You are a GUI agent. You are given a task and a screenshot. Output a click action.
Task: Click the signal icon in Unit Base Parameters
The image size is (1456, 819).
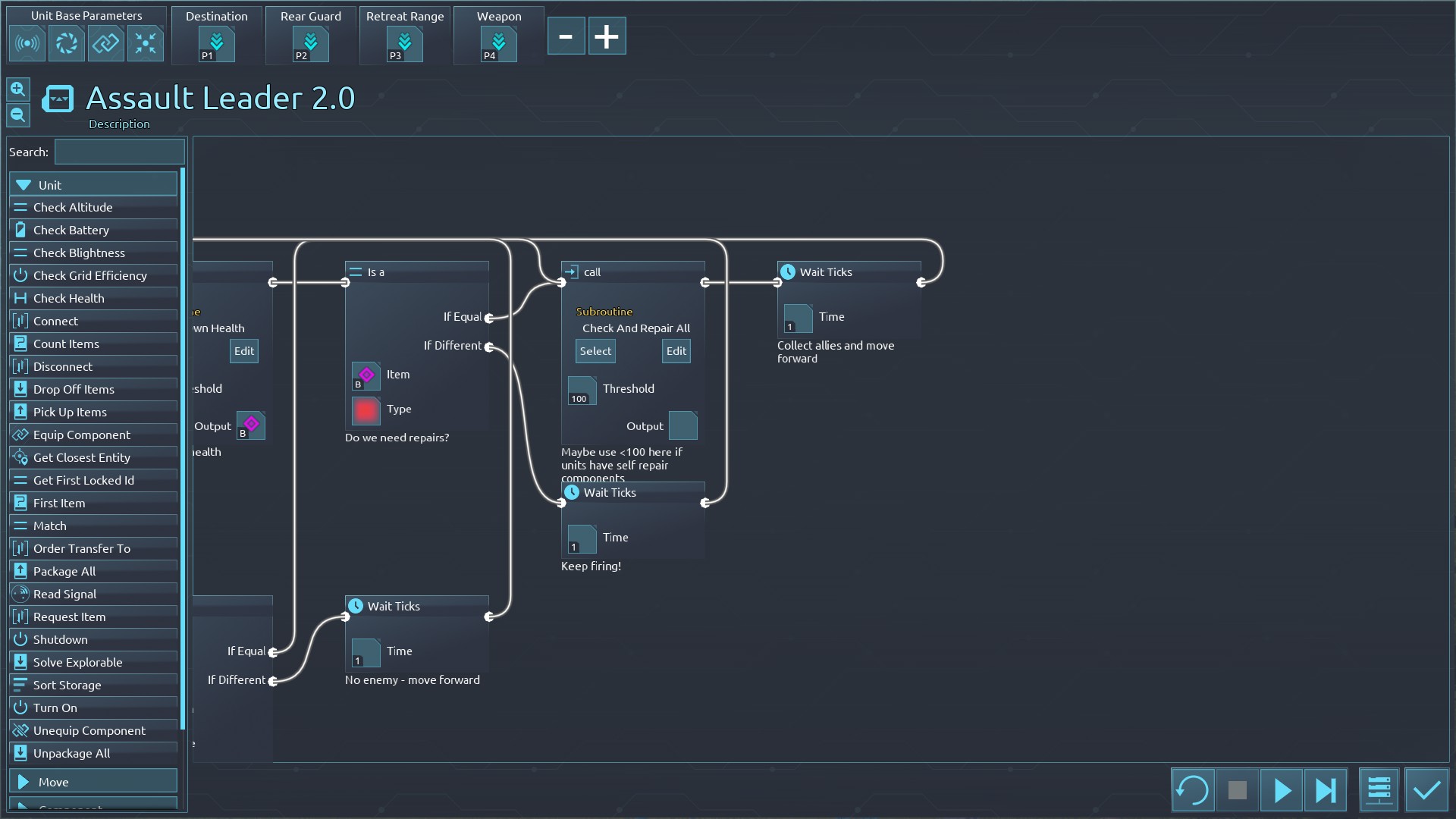coord(27,43)
